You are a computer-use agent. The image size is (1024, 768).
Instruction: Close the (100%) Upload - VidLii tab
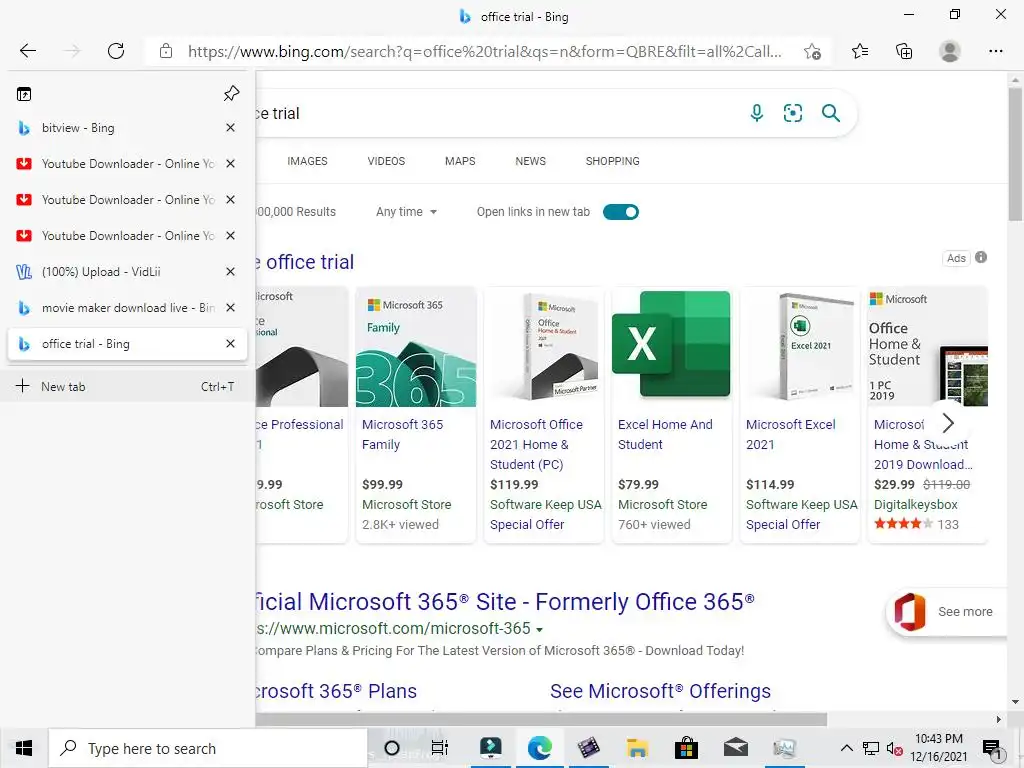231,271
